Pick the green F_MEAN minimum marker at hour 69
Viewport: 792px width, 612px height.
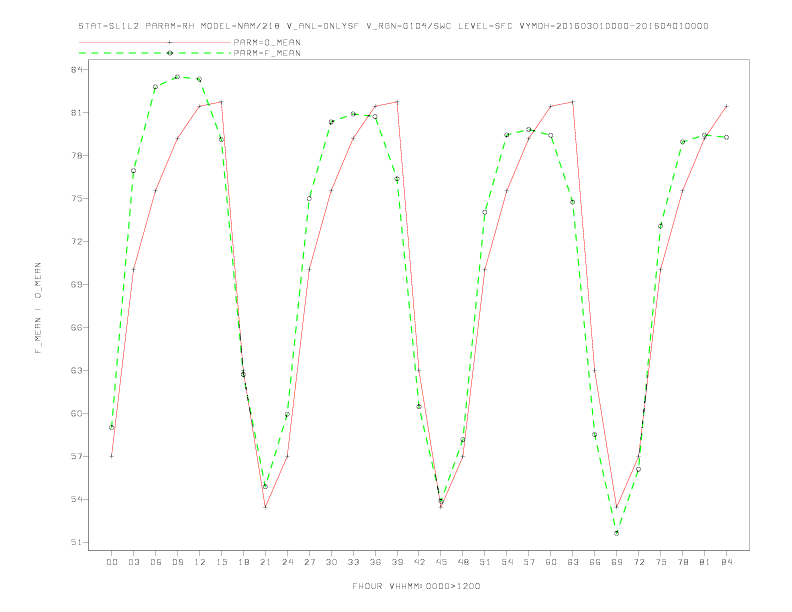point(617,533)
